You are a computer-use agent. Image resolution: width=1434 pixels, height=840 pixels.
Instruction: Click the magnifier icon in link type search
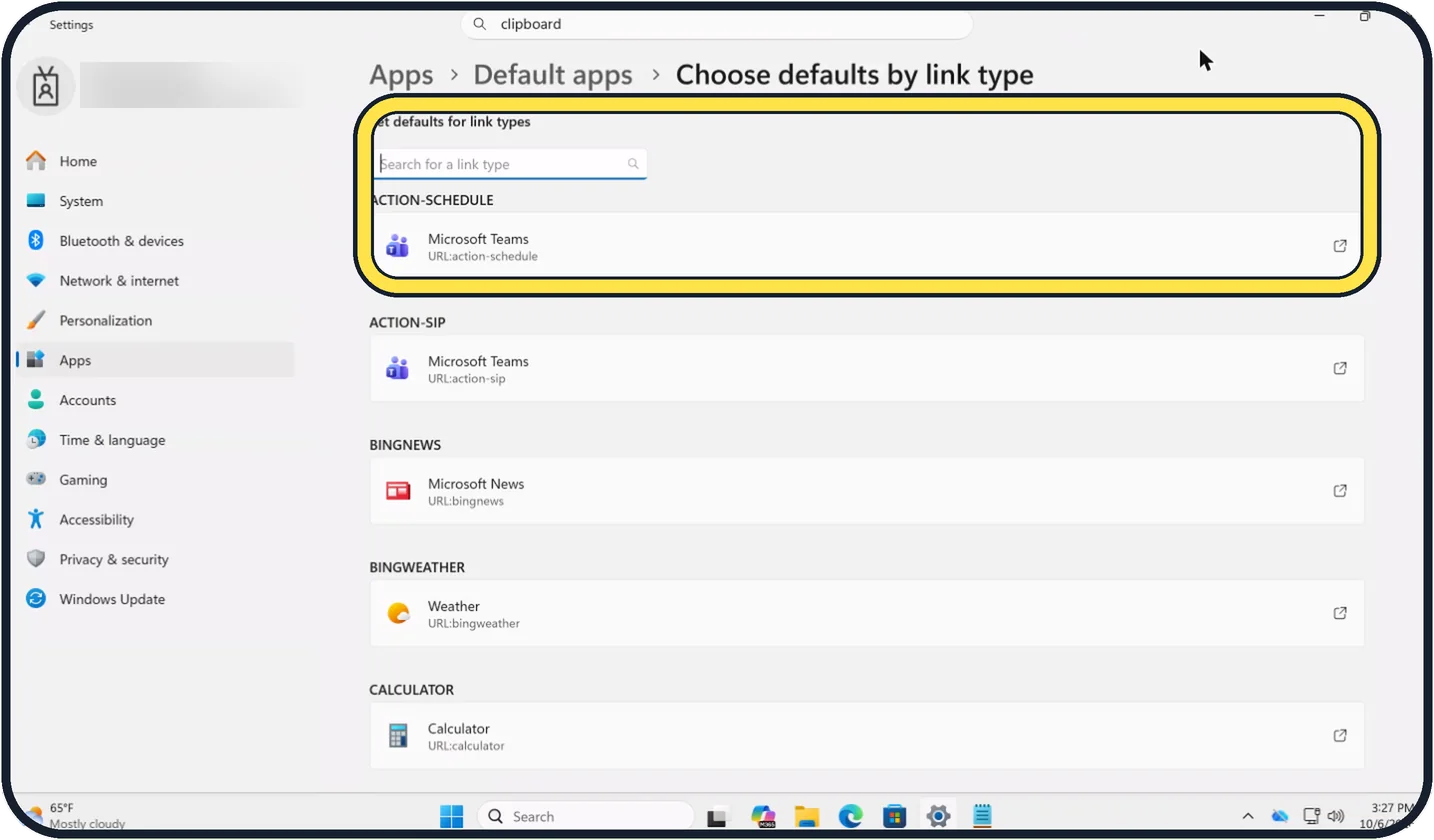(x=633, y=164)
